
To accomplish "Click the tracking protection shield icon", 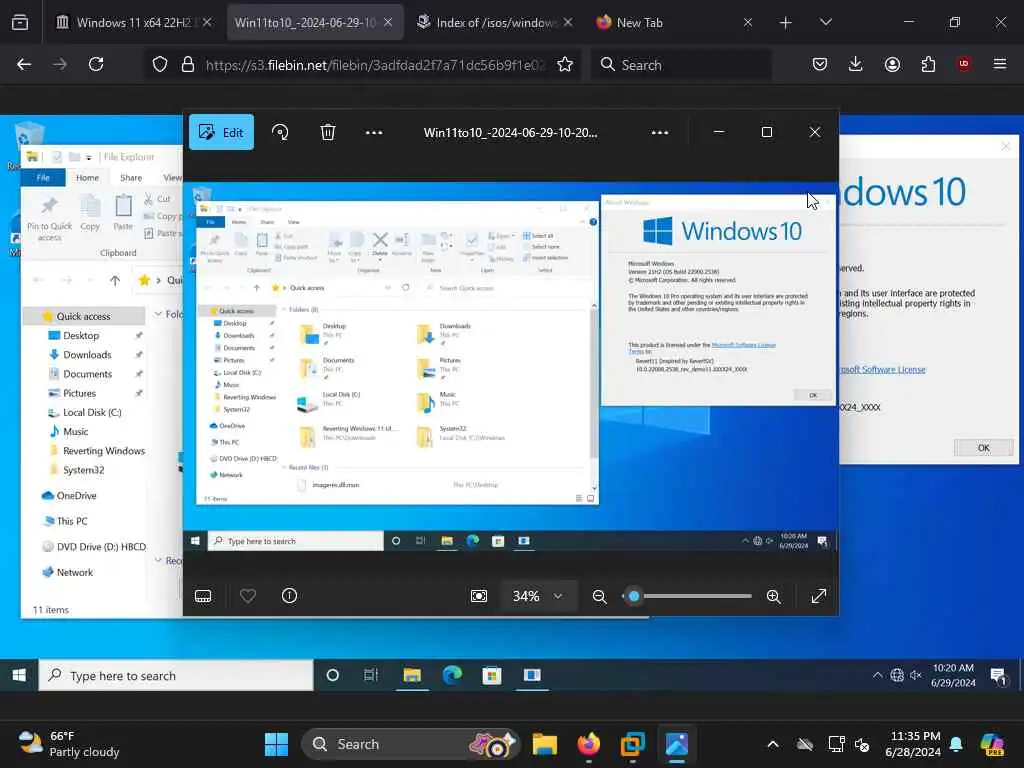I will 160,65.
